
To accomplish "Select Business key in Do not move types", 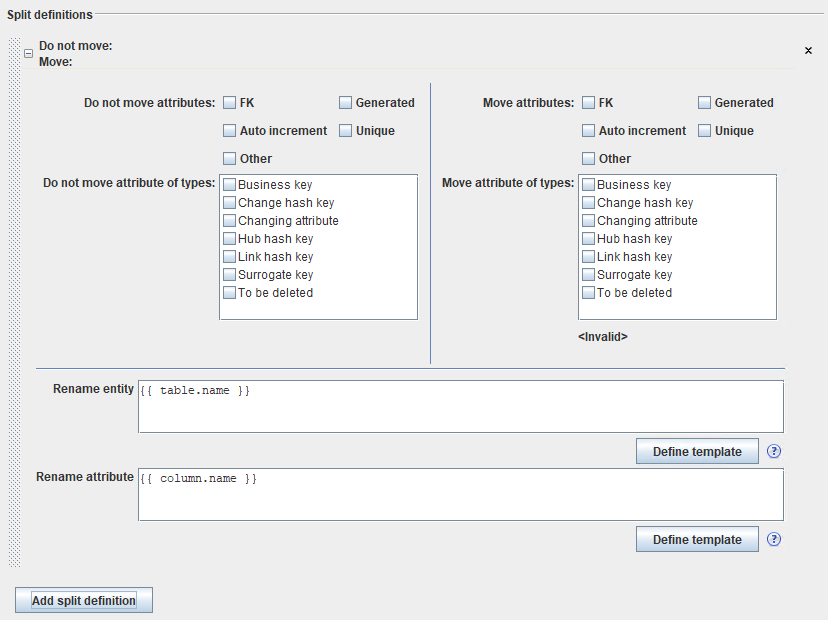I will pos(230,185).
